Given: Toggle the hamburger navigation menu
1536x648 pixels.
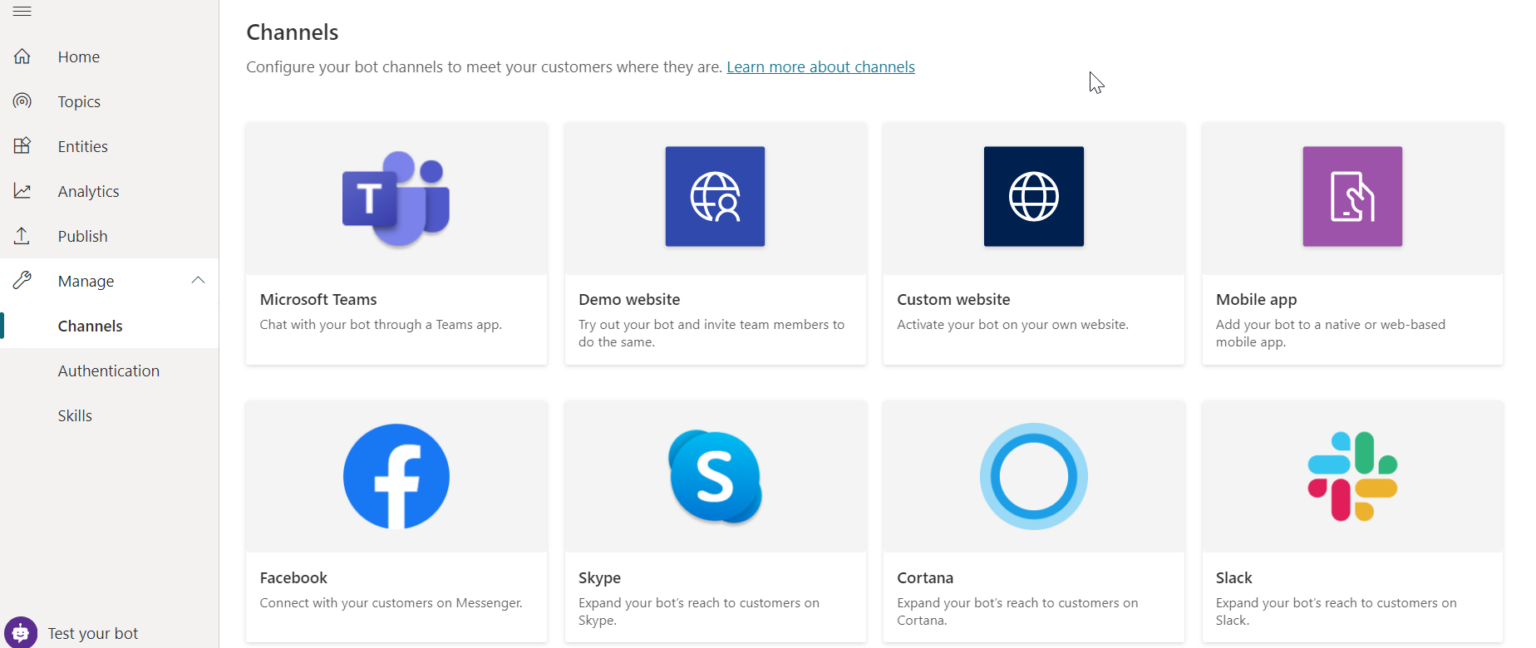Looking at the screenshot, I should [20, 12].
